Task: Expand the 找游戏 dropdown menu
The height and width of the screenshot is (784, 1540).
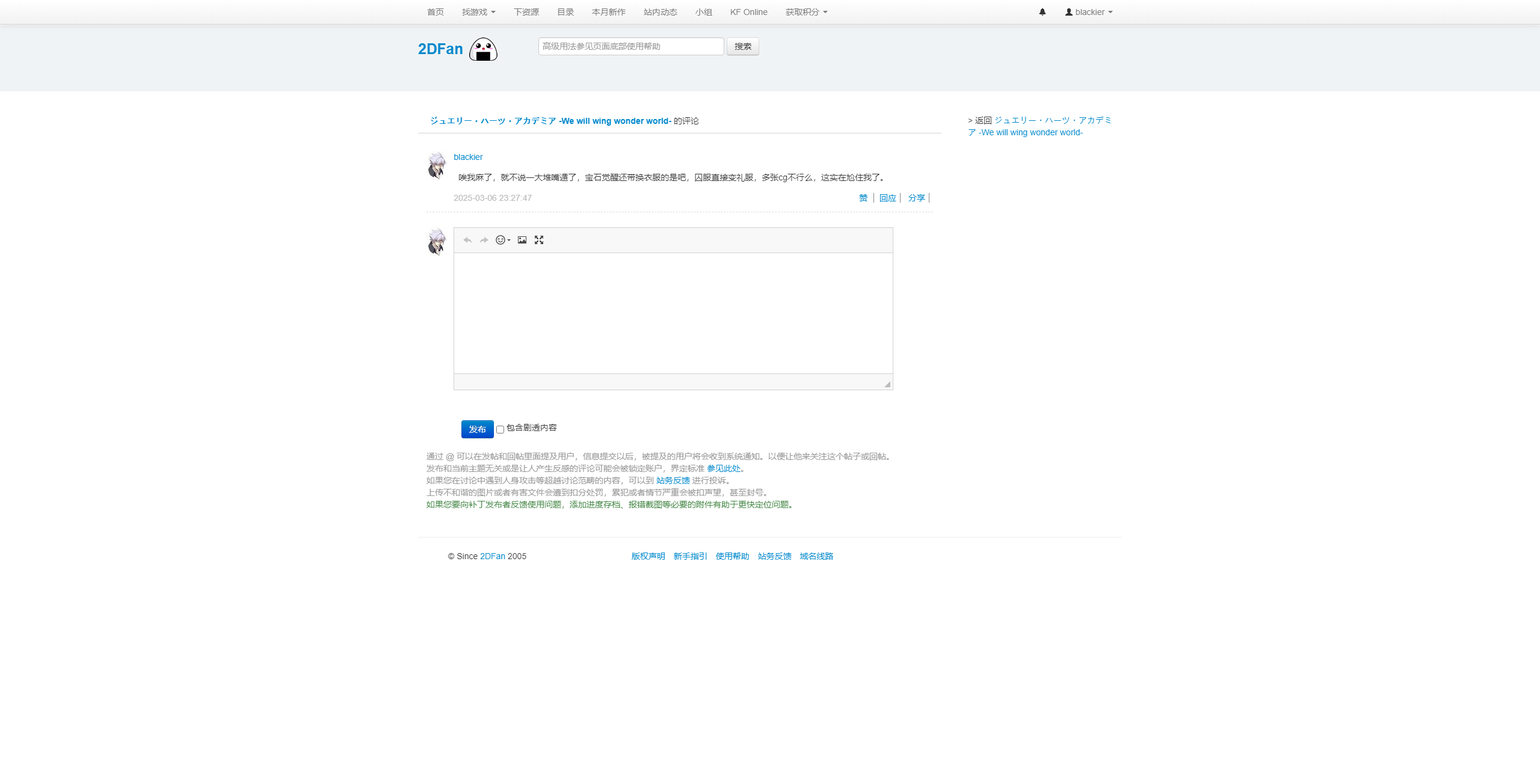Action: (478, 12)
